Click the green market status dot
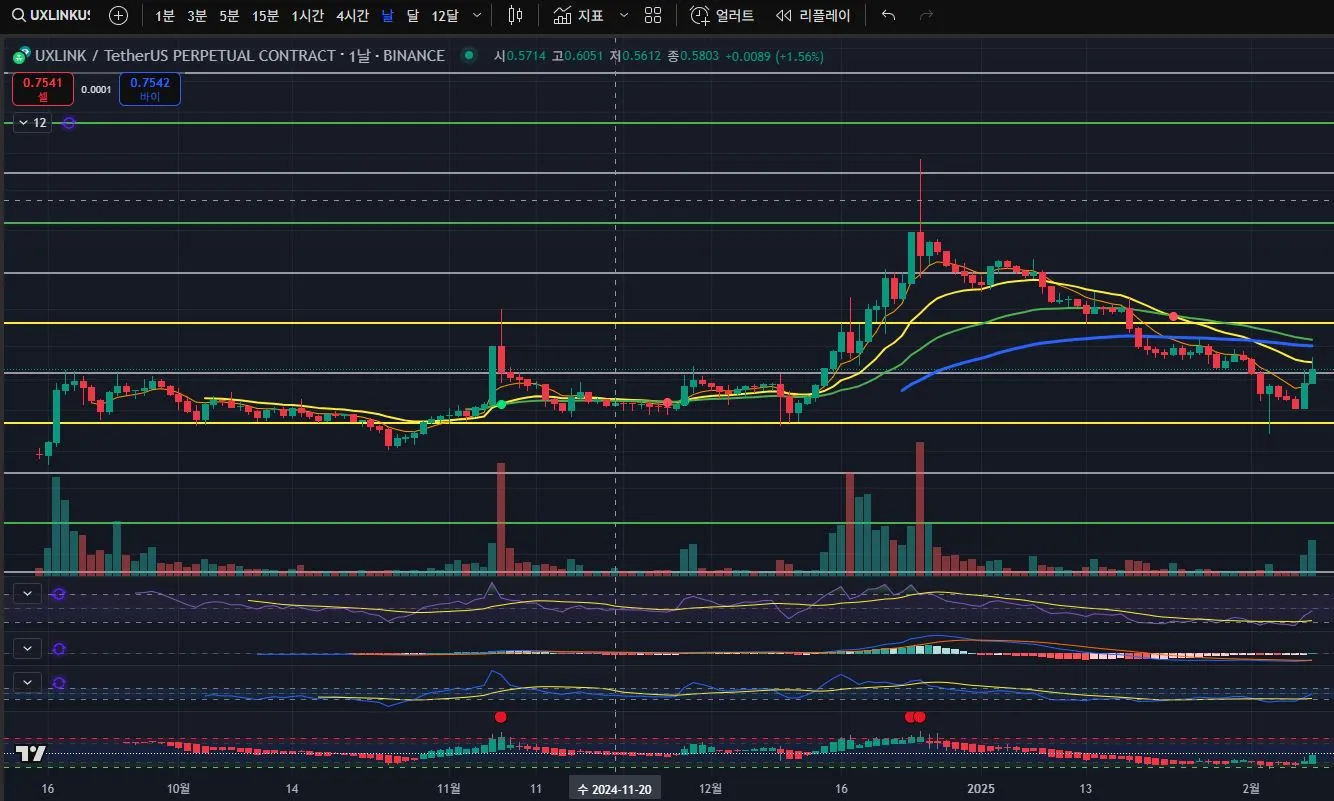Image resolution: width=1334 pixels, height=801 pixels. (468, 56)
